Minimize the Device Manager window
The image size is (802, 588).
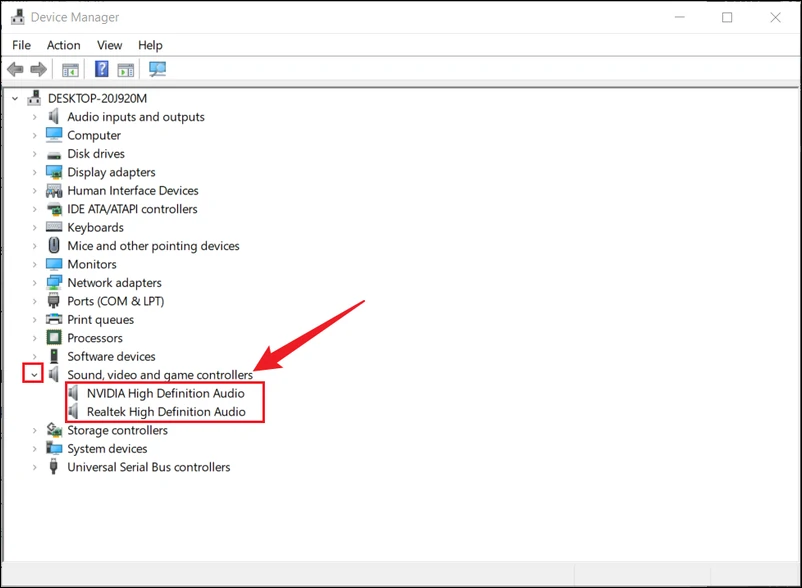680,17
